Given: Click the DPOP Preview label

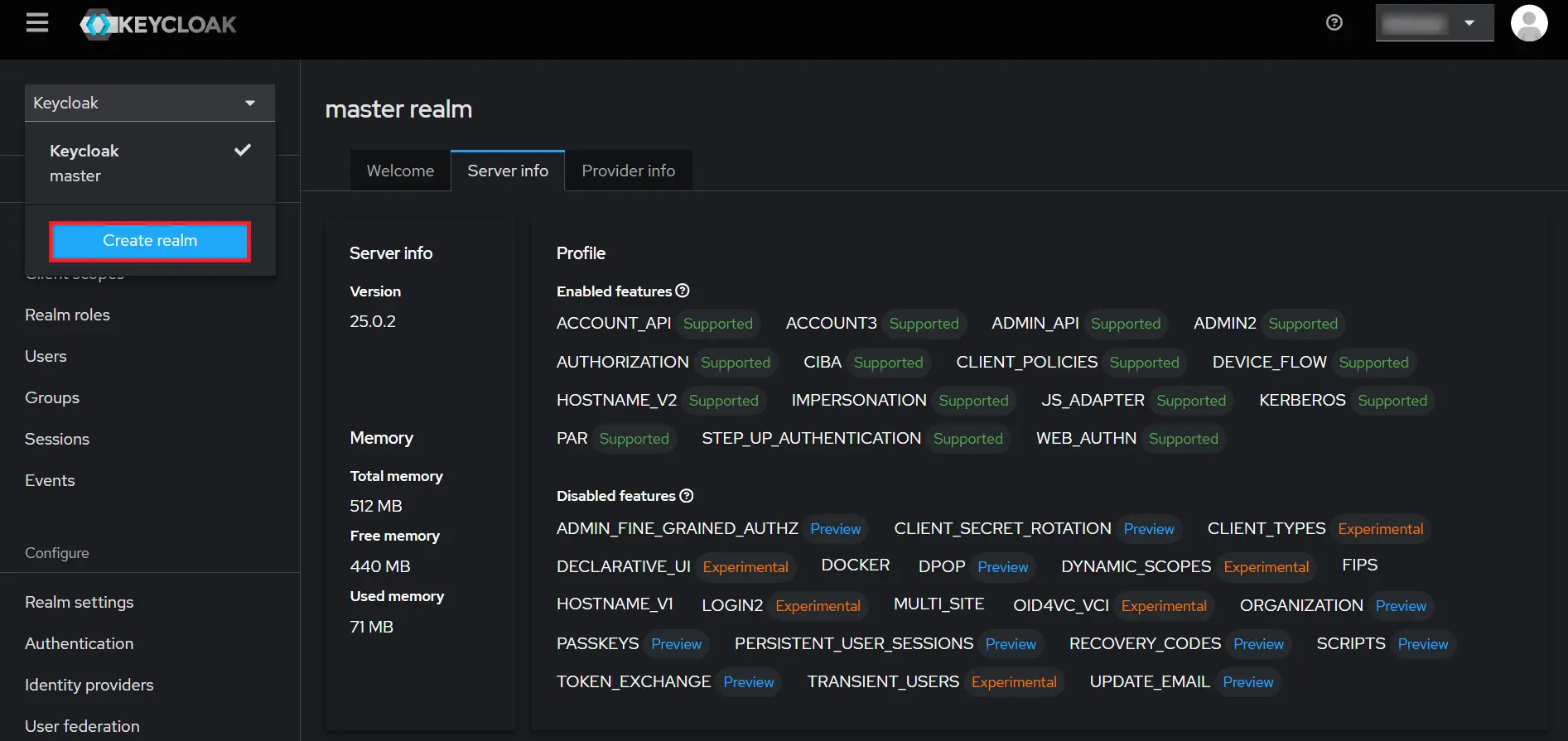Looking at the screenshot, I should click(1003, 567).
